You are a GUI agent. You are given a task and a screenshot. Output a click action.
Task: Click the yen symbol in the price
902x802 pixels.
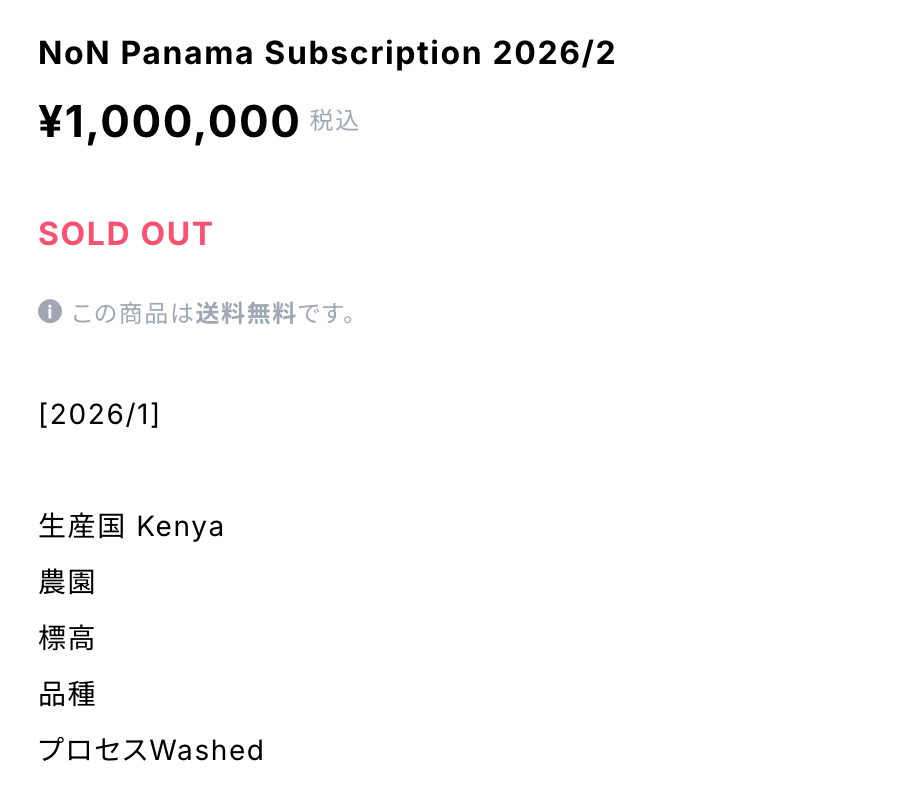[x=52, y=123]
